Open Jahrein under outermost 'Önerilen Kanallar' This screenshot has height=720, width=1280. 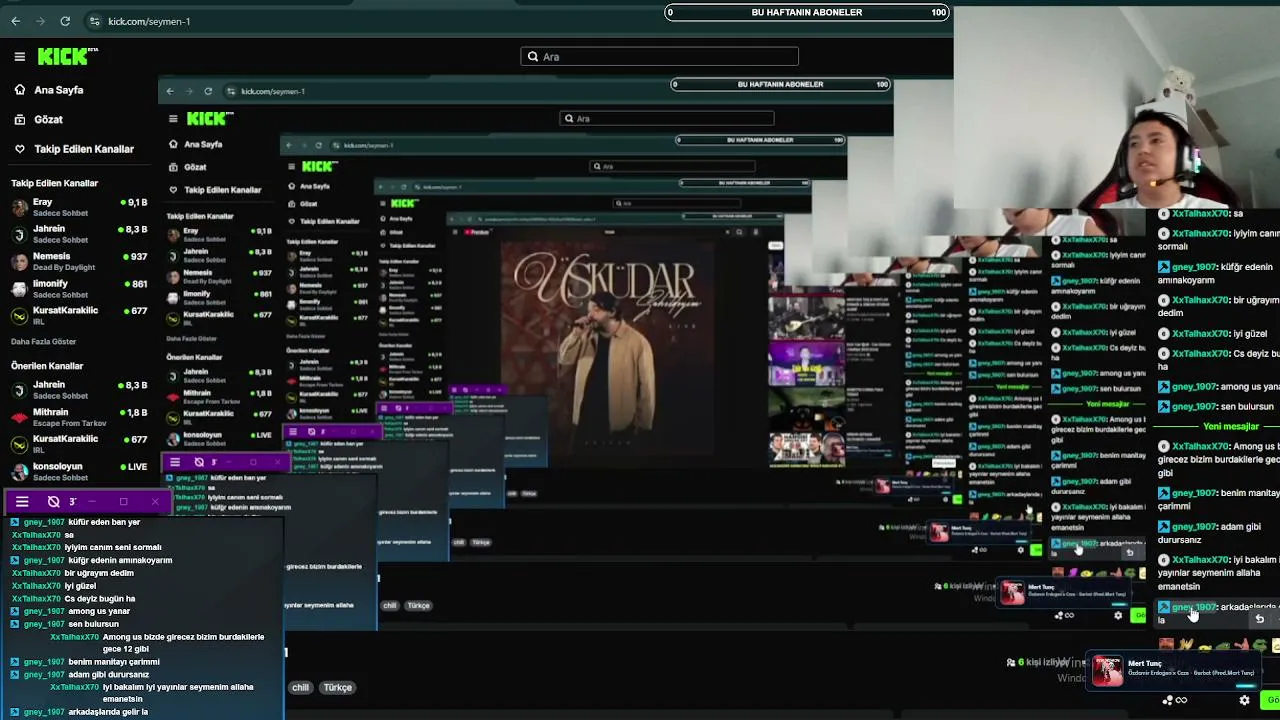[79, 390]
